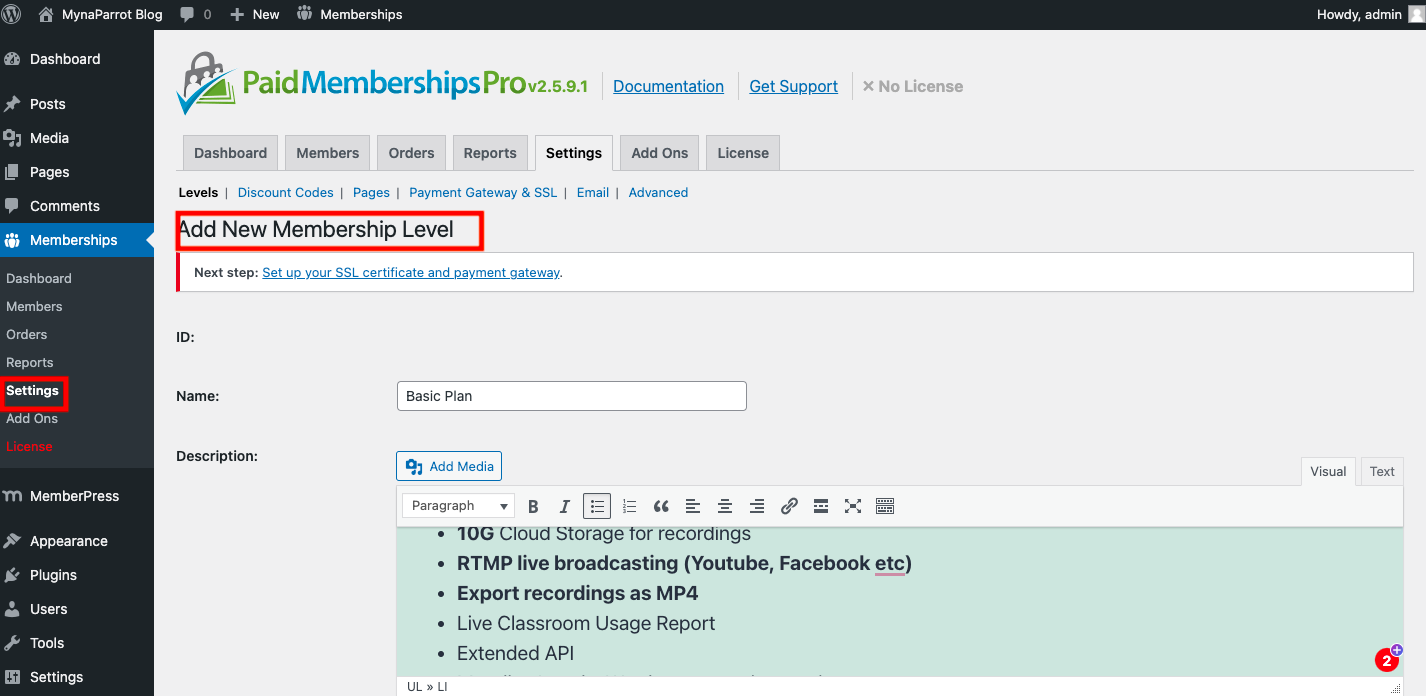Align text right in editor
The height and width of the screenshot is (696, 1426).
pyautogui.click(x=757, y=506)
